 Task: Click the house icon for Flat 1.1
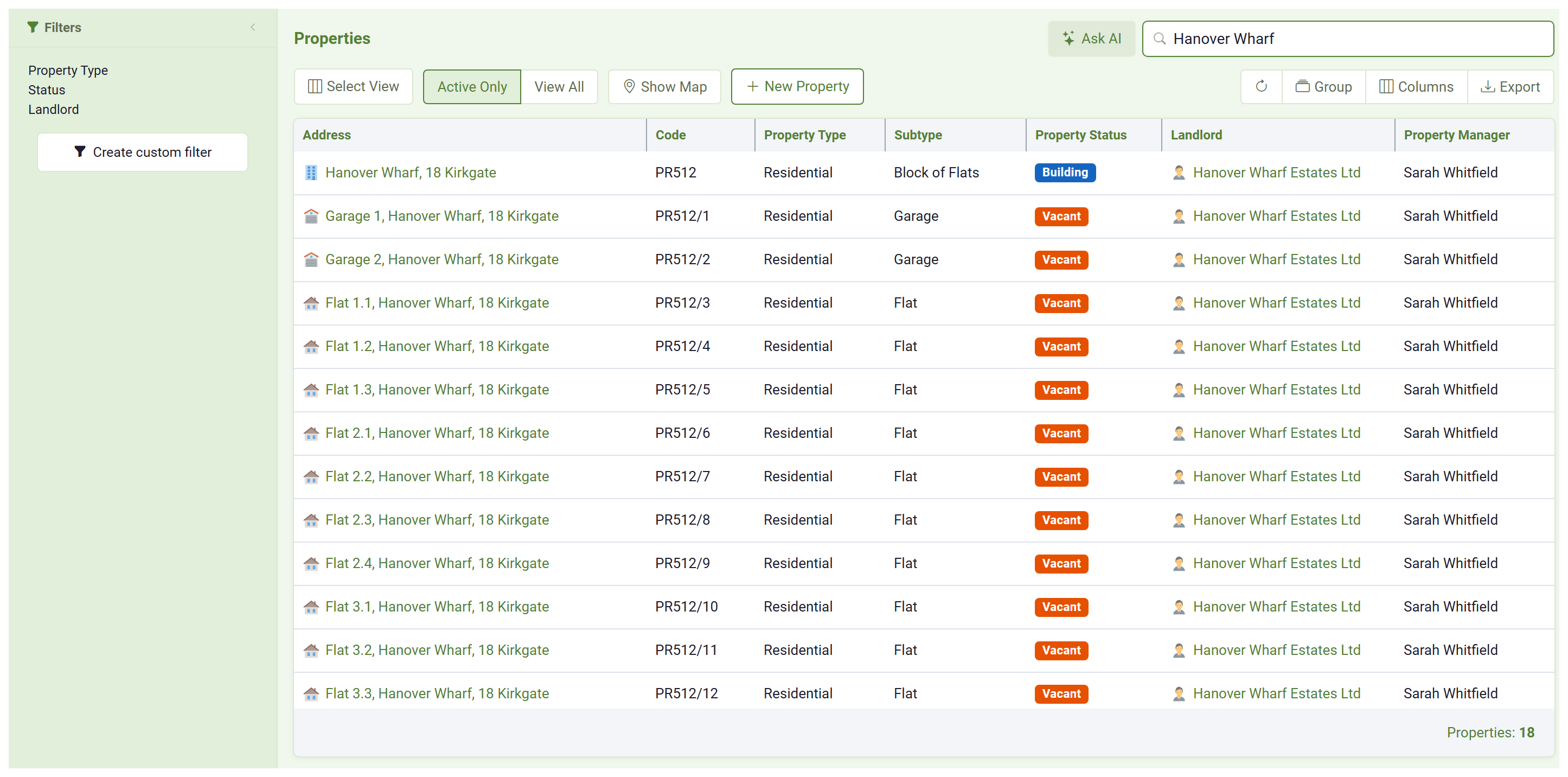click(x=311, y=303)
